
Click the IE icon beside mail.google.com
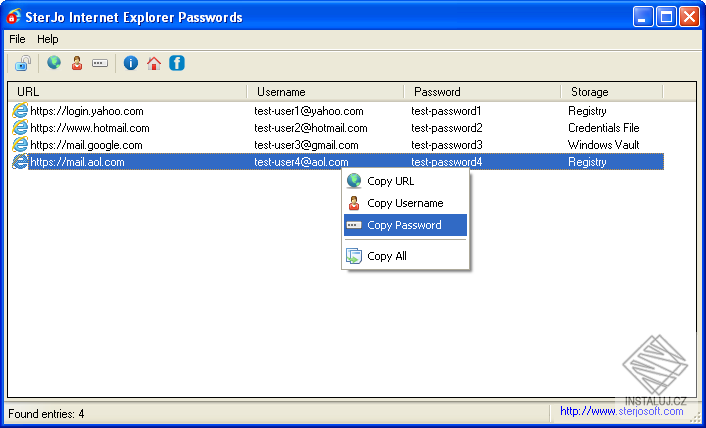pyautogui.click(x=20, y=145)
